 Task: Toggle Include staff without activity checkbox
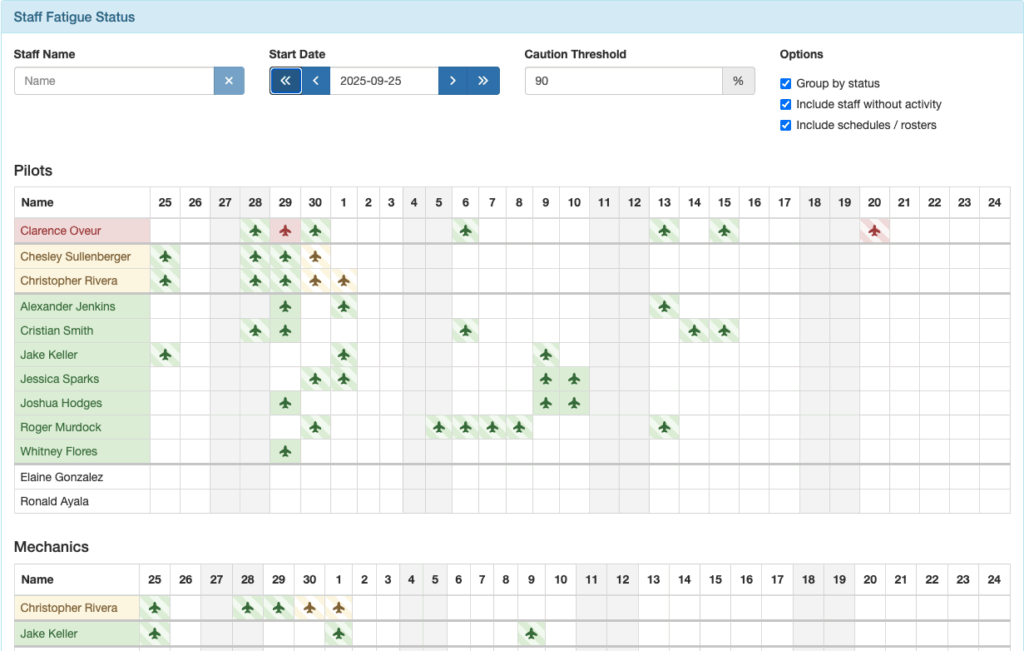[x=786, y=105]
